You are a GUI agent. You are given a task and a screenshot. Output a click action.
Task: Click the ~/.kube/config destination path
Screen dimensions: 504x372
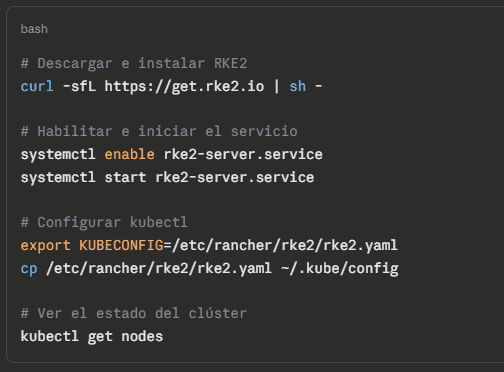(340, 269)
